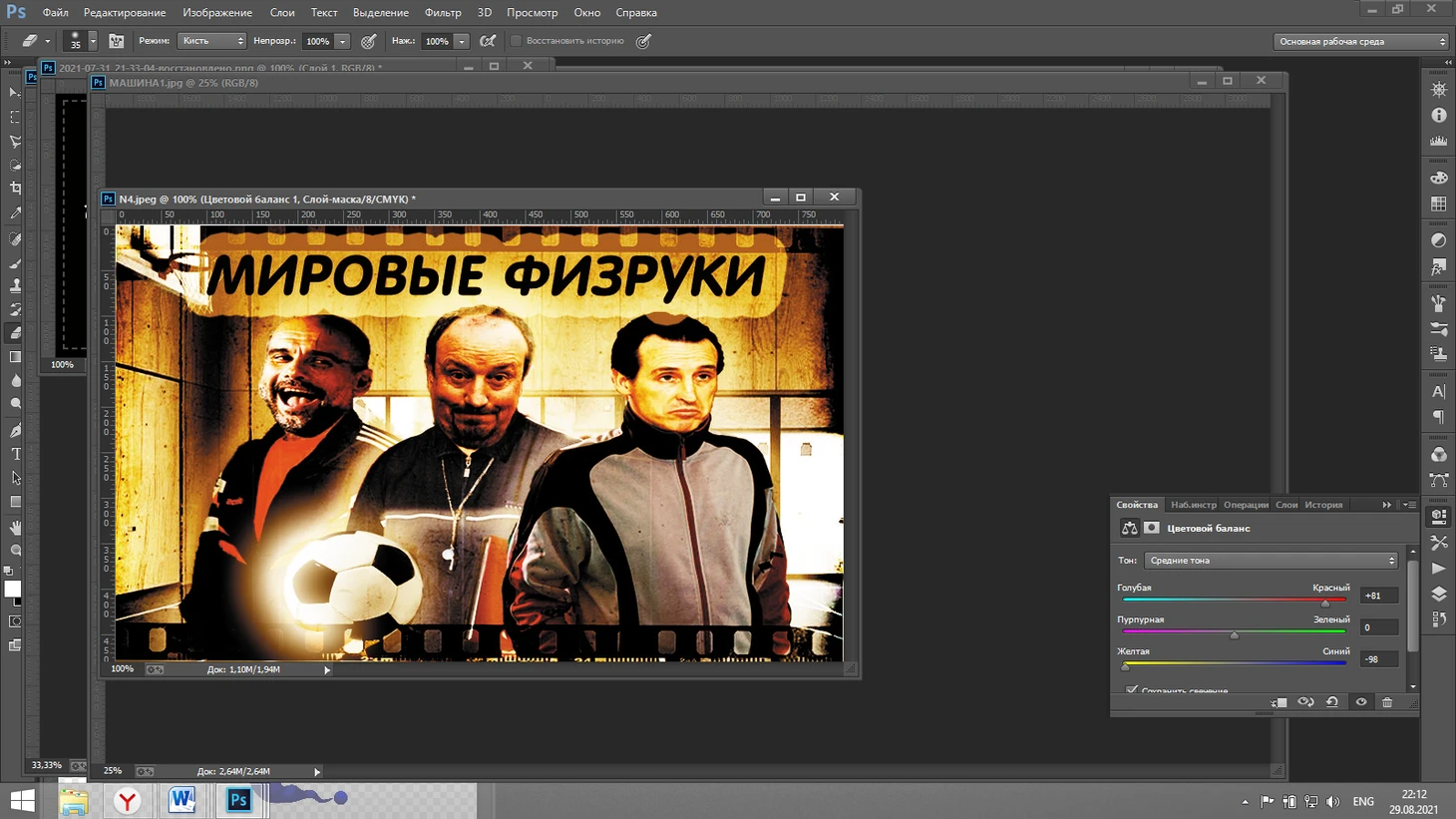Viewport: 1456px width, 819px height.
Task: Switch to the История tab
Action: click(1323, 505)
